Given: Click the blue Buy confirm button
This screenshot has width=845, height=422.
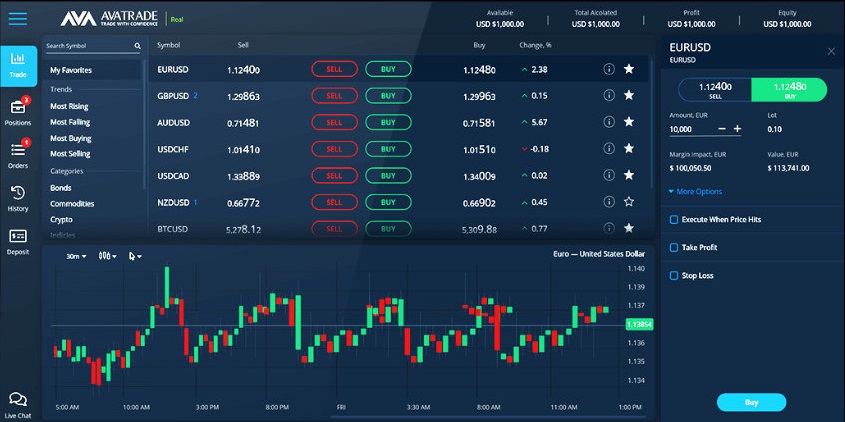Looking at the screenshot, I should pos(751,402).
